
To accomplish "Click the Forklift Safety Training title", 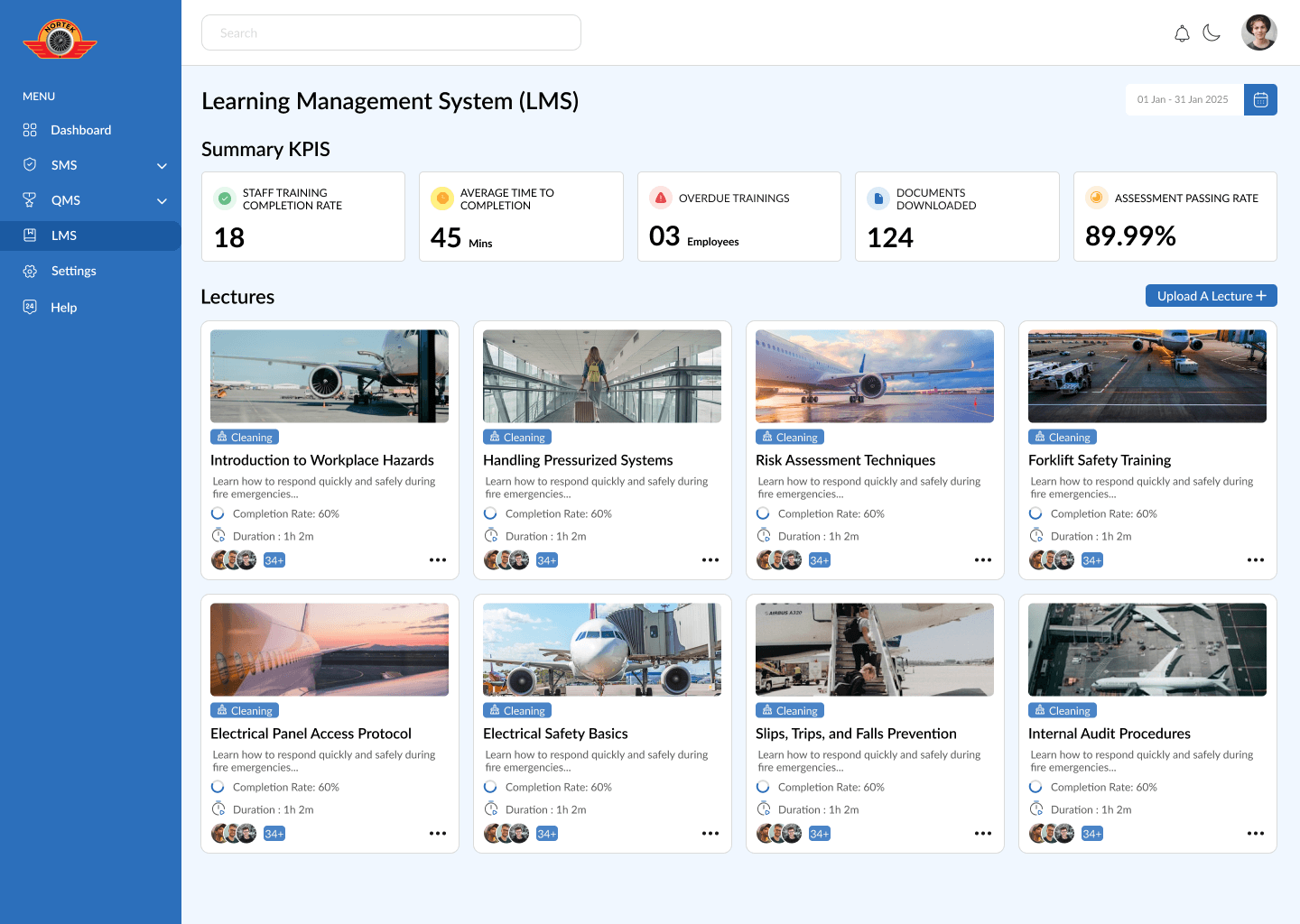I will (x=1100, y=460).
